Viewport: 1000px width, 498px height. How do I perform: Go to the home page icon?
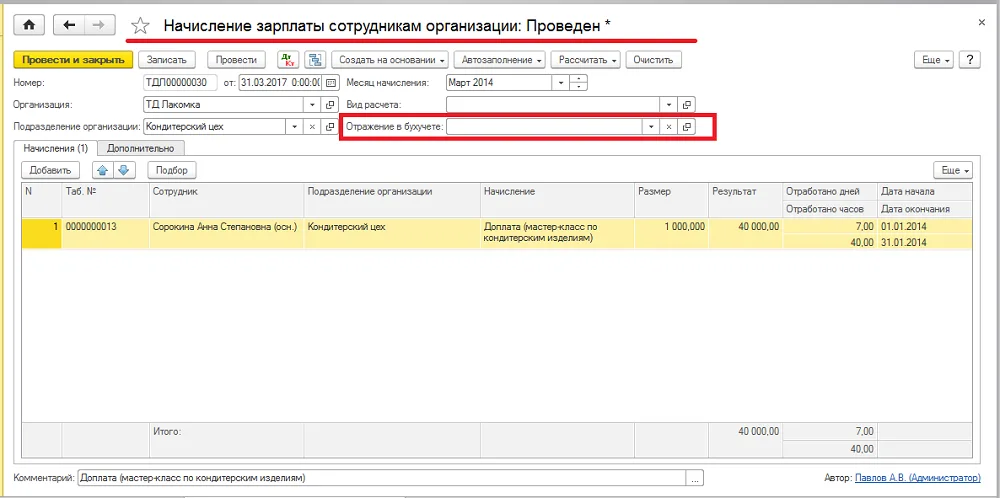(30, 25)
